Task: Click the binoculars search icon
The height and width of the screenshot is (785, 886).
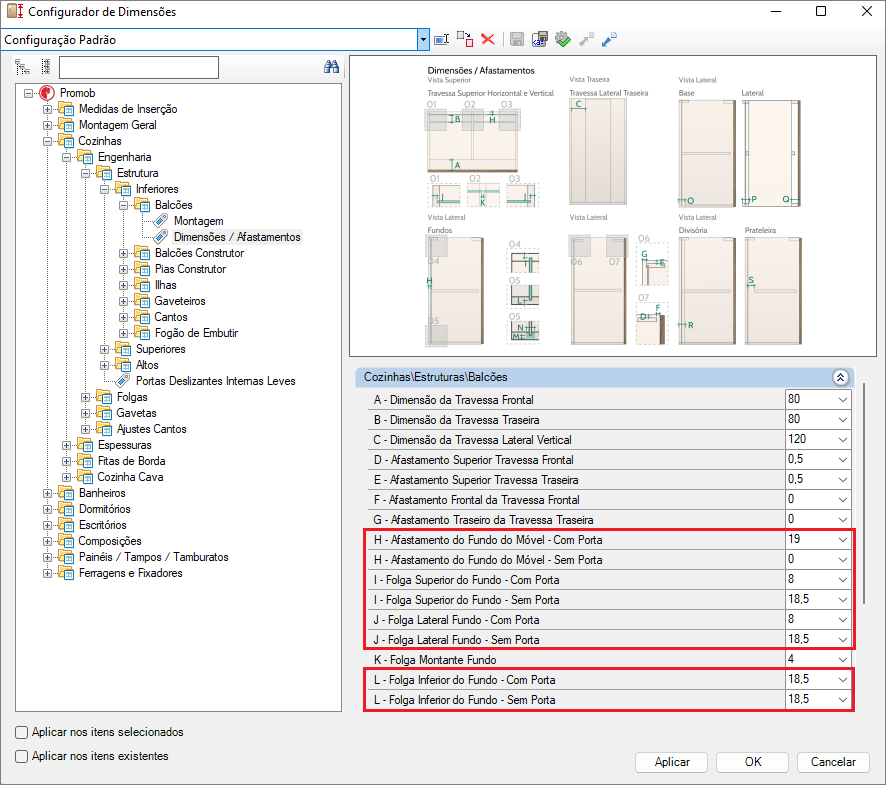Action: tap(332, 67)
